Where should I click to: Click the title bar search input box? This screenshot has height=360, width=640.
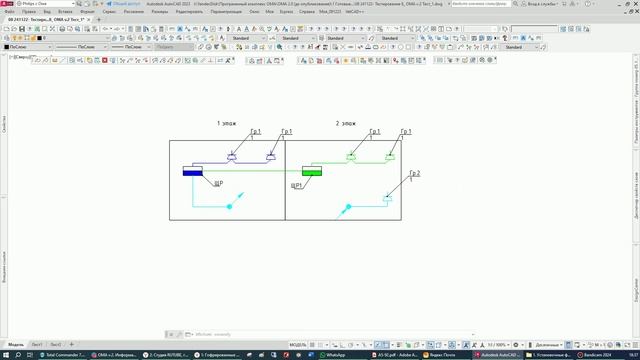coord(481,4)
